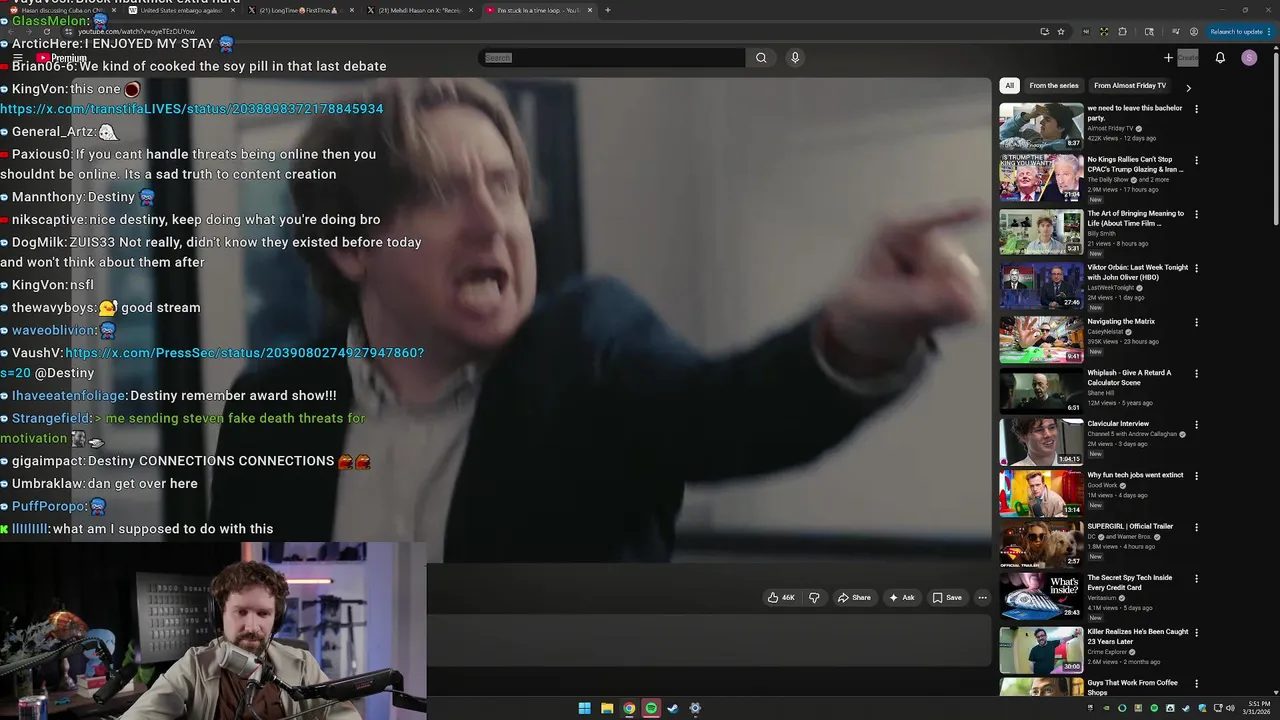The image size is (1280, 720).
Task: Open Spotify from the taskbar
Action: (x=651, y=708)
